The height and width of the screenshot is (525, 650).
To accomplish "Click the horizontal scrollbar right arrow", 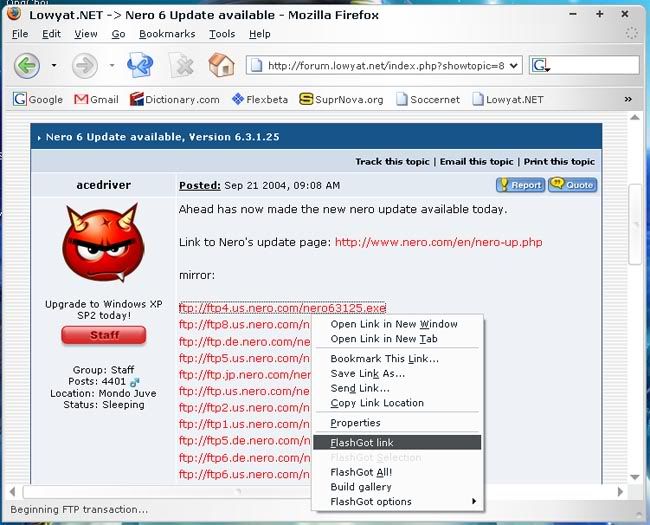I will coord(620,492).
